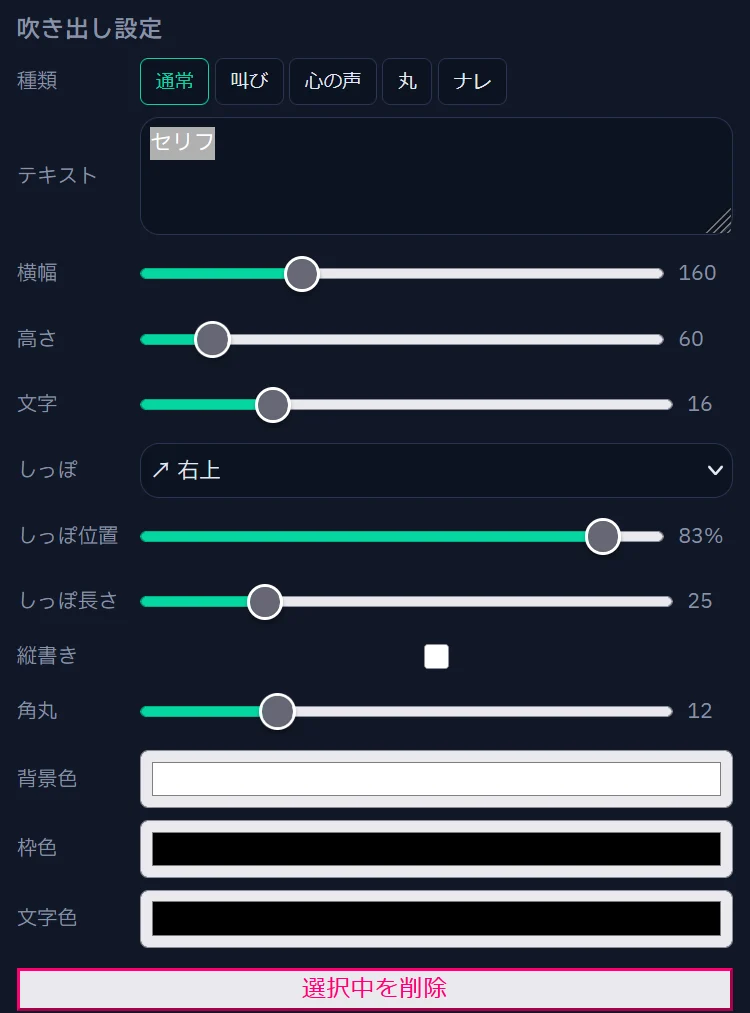Click the 角丸 corner radius slider handle

pos(277,711)
